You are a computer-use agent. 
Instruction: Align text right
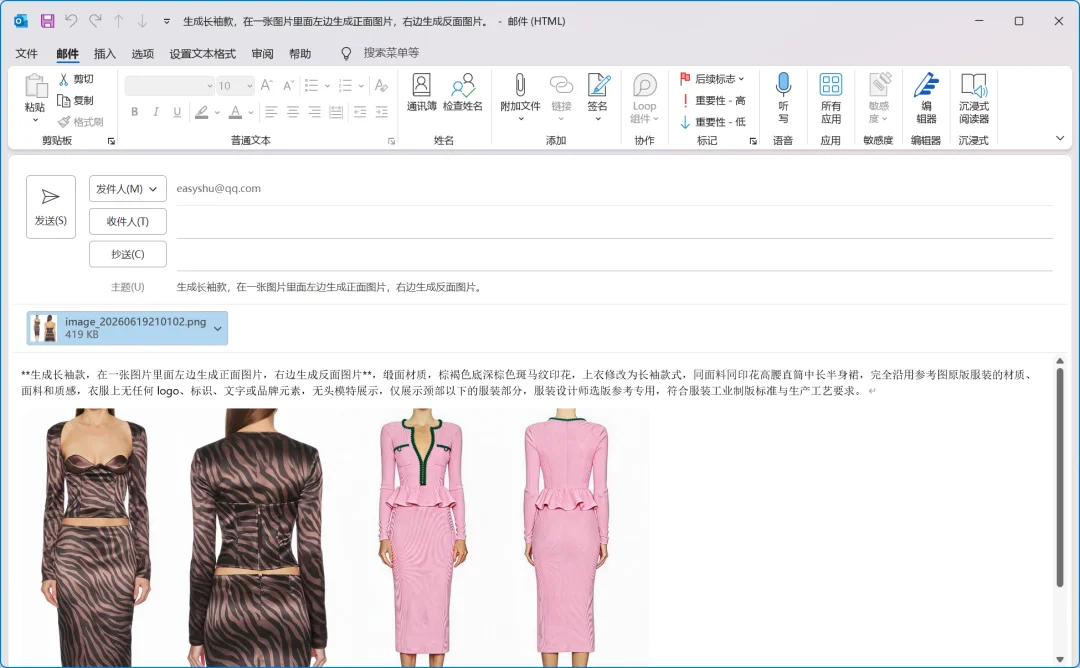[314, 112]
